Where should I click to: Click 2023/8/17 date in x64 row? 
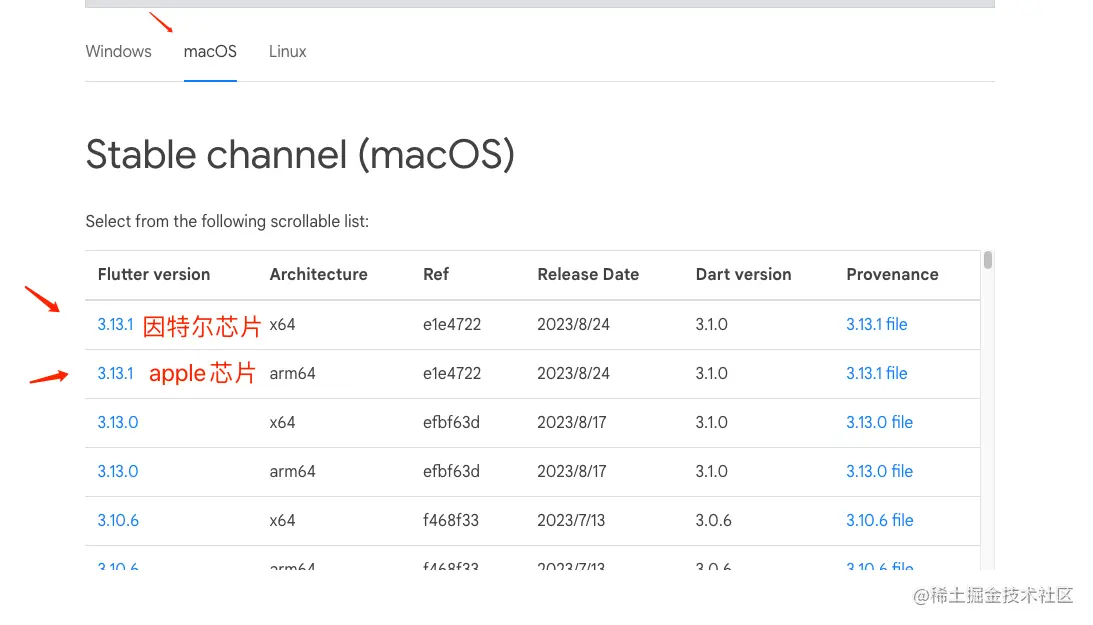pos(572,422)
